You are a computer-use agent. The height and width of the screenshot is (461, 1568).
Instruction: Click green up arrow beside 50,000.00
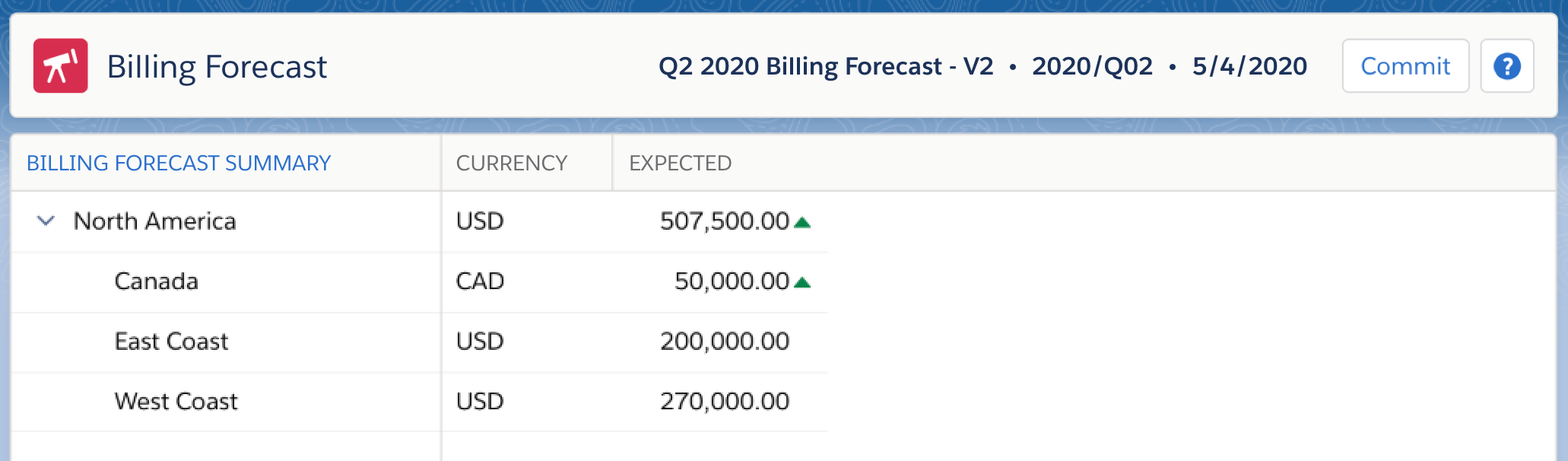(802, 282)
